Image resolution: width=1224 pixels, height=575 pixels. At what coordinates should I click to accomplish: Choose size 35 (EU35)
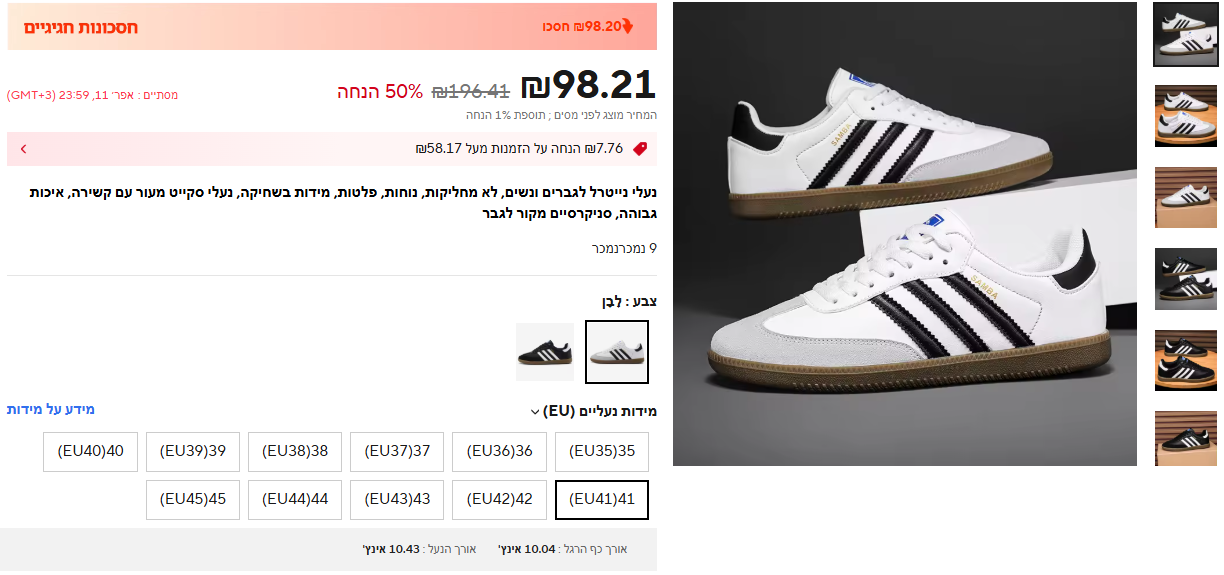pyautogui.click(x=602, y=452)
